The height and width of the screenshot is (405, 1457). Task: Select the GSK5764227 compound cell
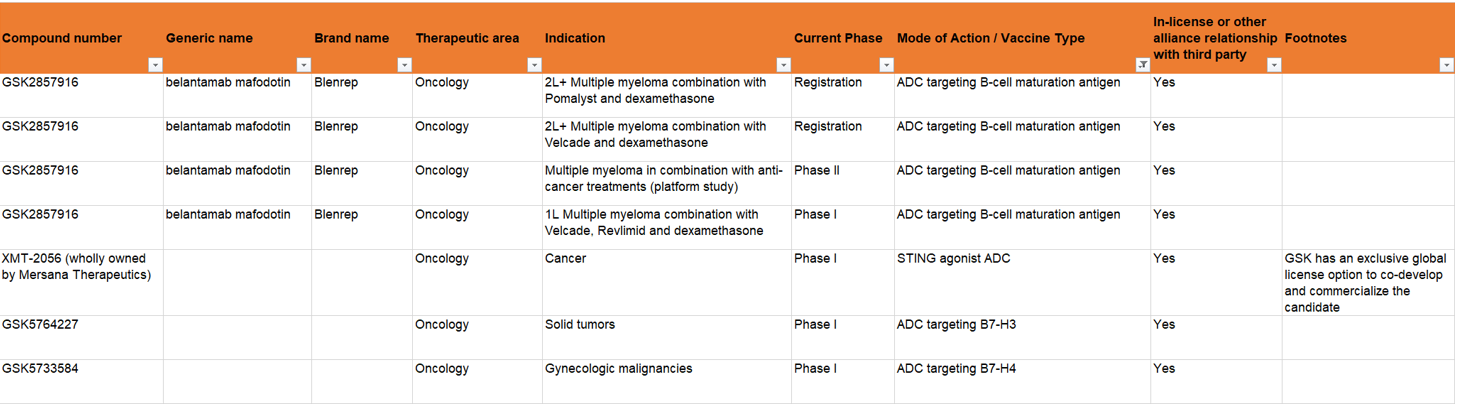(81, 337)
